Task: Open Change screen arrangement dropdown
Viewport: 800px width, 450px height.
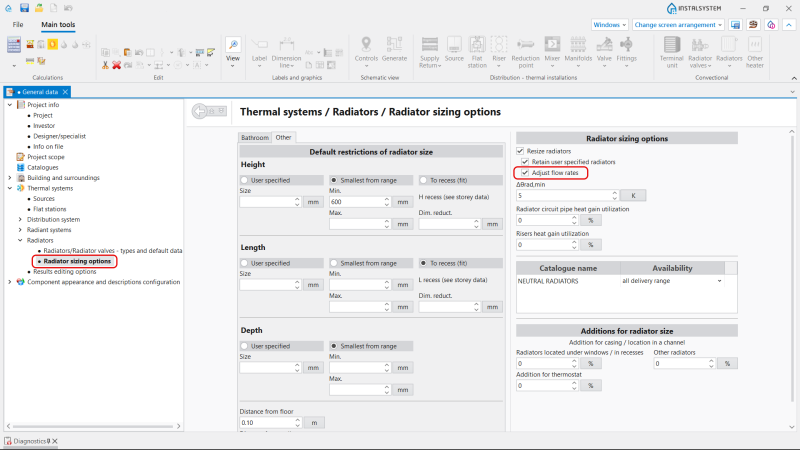Action: pyautogui.click(x=678, y=24)
